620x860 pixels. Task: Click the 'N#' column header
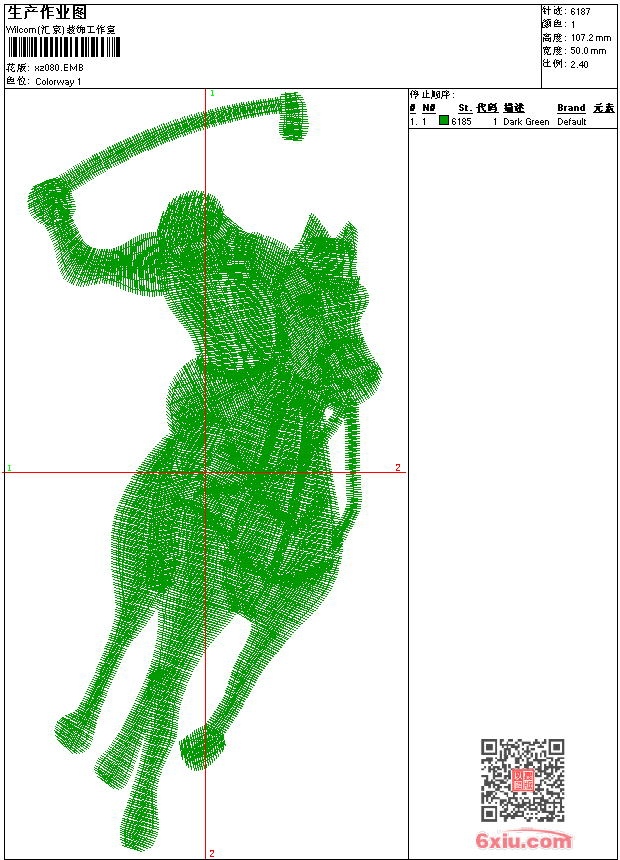pyautogui.click(x=429, y=108)
